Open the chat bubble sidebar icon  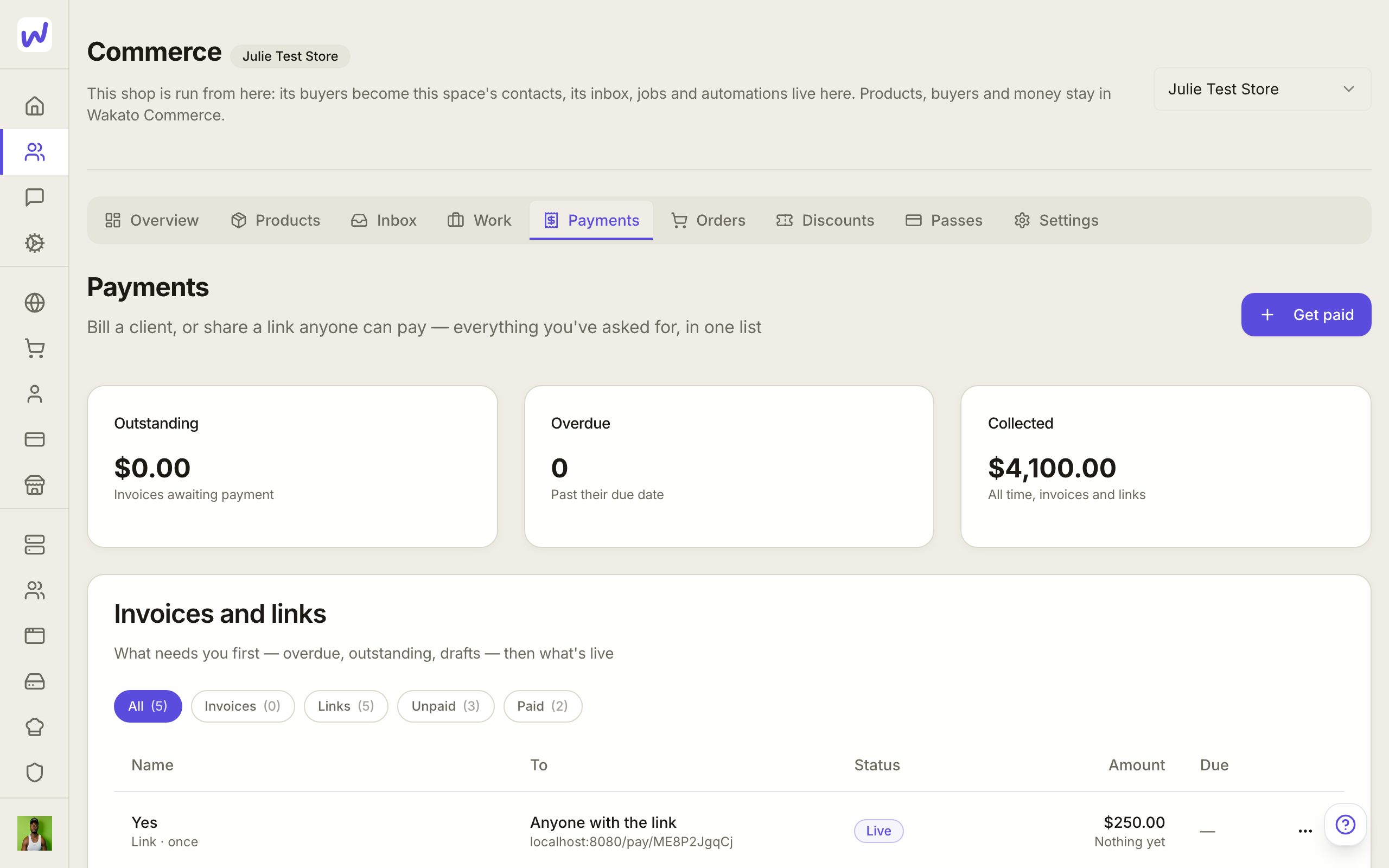(34, 197)
